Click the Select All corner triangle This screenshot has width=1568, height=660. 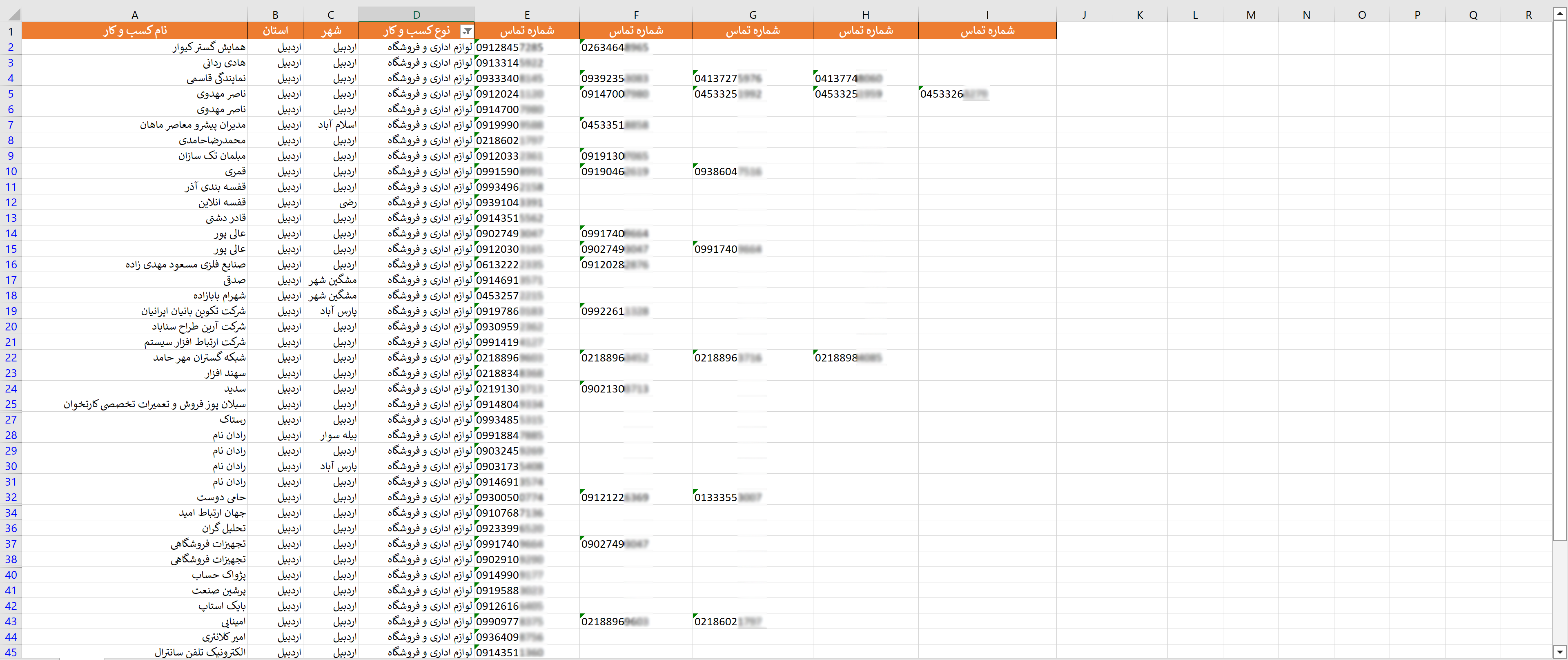coord(13,15)
